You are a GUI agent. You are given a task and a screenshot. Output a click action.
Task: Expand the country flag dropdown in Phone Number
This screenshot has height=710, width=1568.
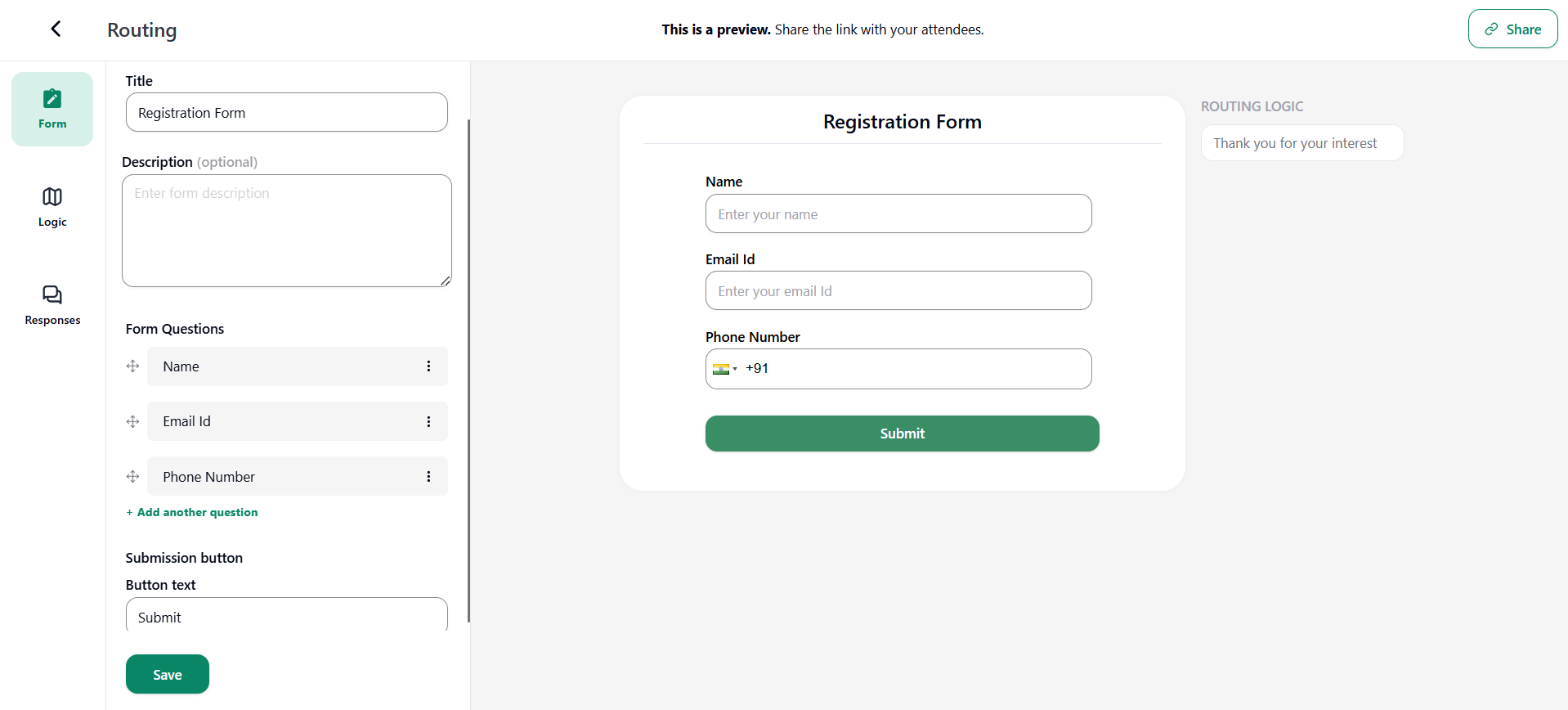pos(724,369)
